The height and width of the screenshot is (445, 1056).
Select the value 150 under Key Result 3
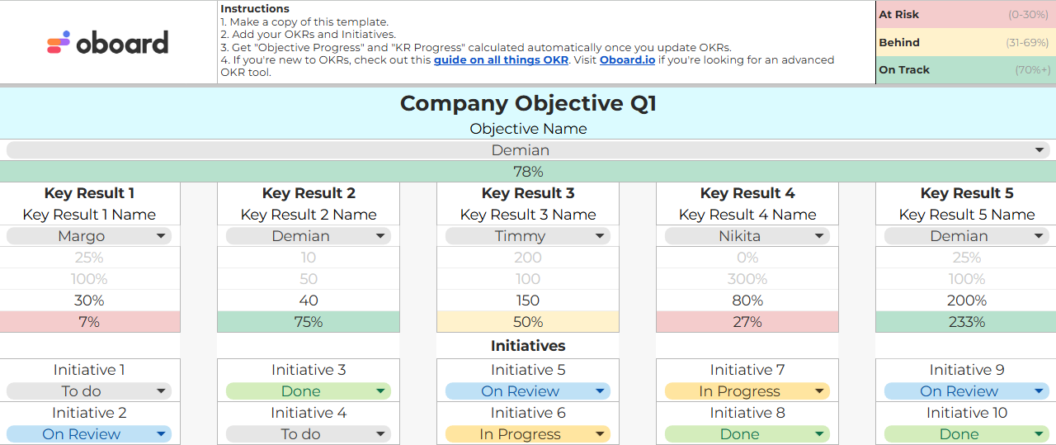coord(528,300)
